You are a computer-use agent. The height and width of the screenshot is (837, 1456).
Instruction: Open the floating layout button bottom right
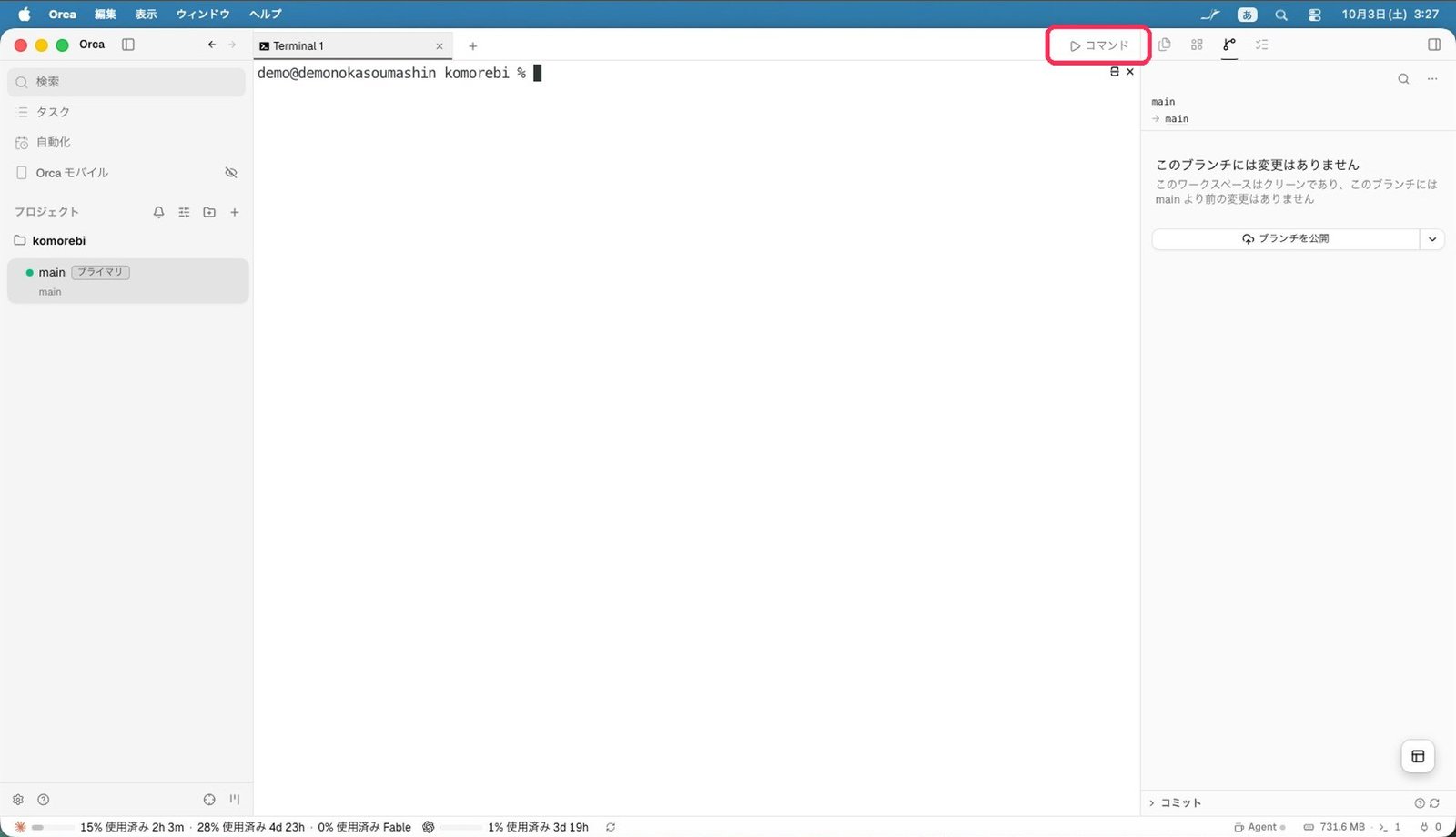coord(1418,756)
